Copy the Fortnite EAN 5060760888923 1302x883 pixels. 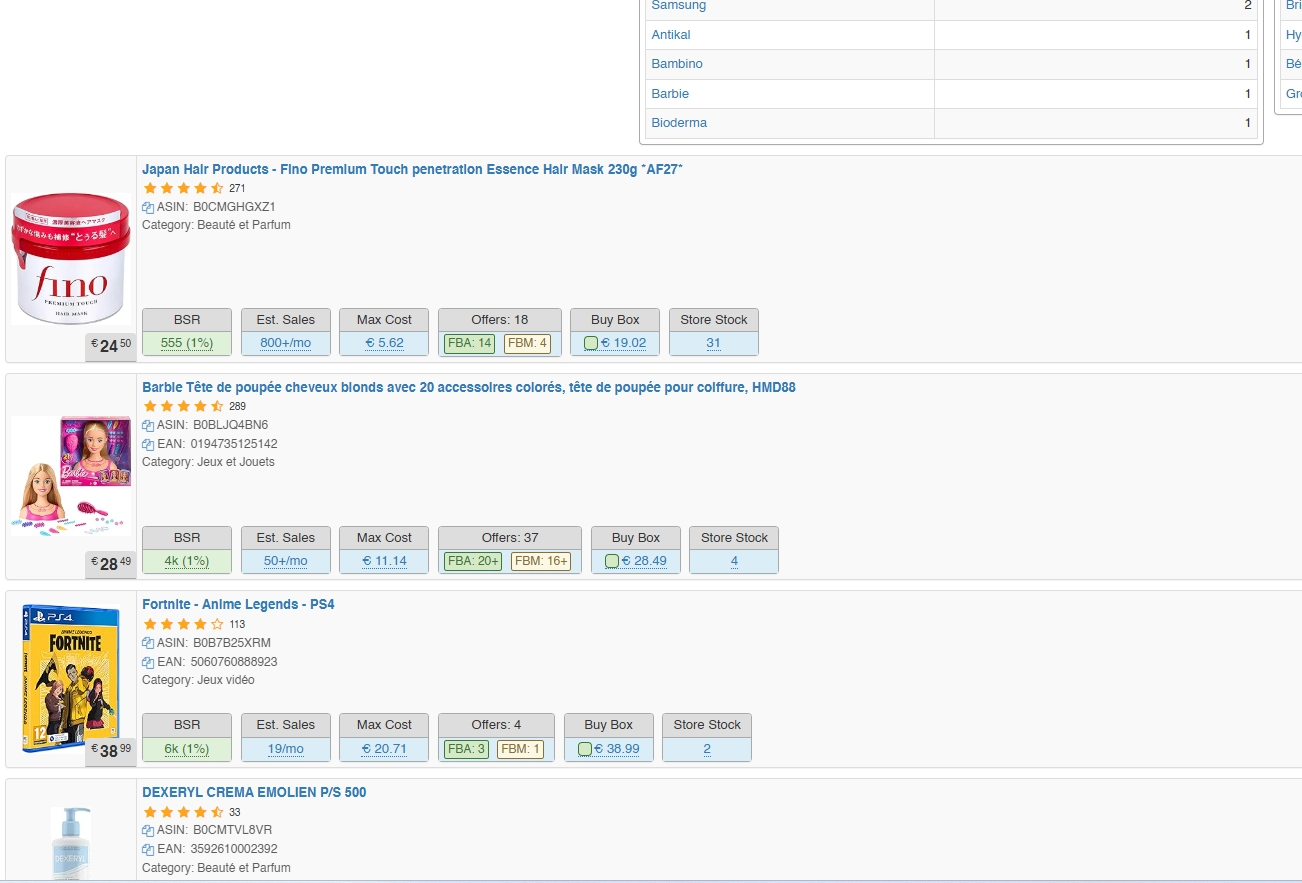pos(148,663)
